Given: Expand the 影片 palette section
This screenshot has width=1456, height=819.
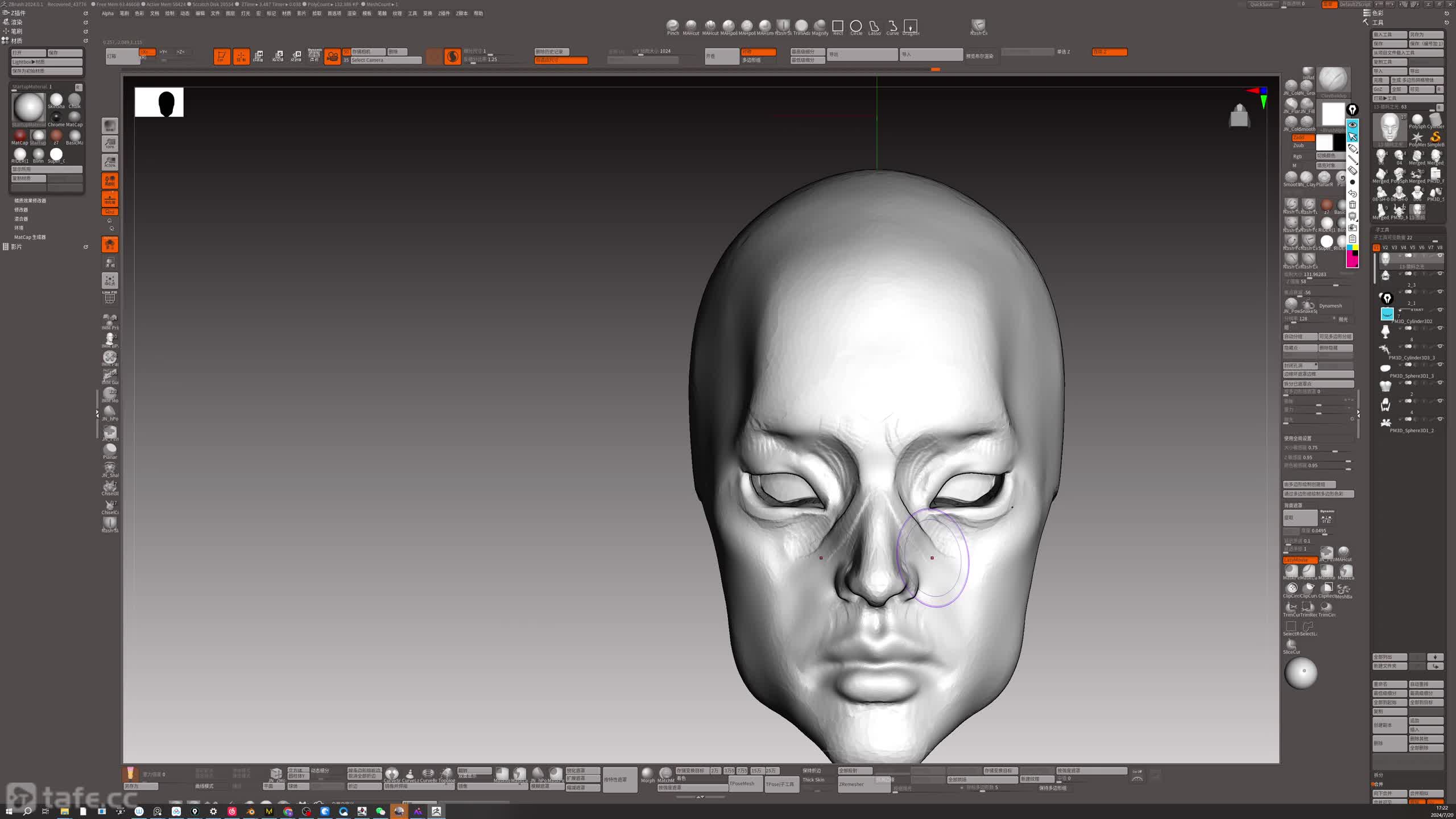Looking at the screenshot, I should coord(16,247).
